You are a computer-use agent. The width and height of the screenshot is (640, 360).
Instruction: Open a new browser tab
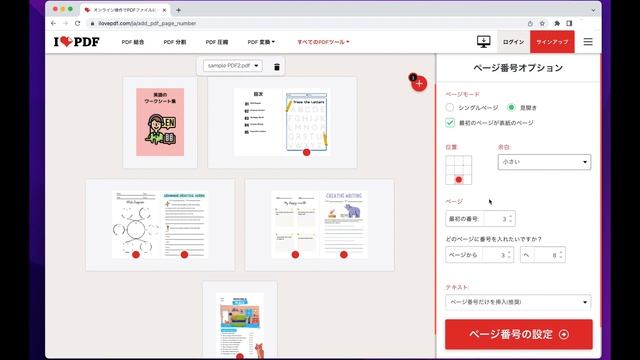pos(178,10)
